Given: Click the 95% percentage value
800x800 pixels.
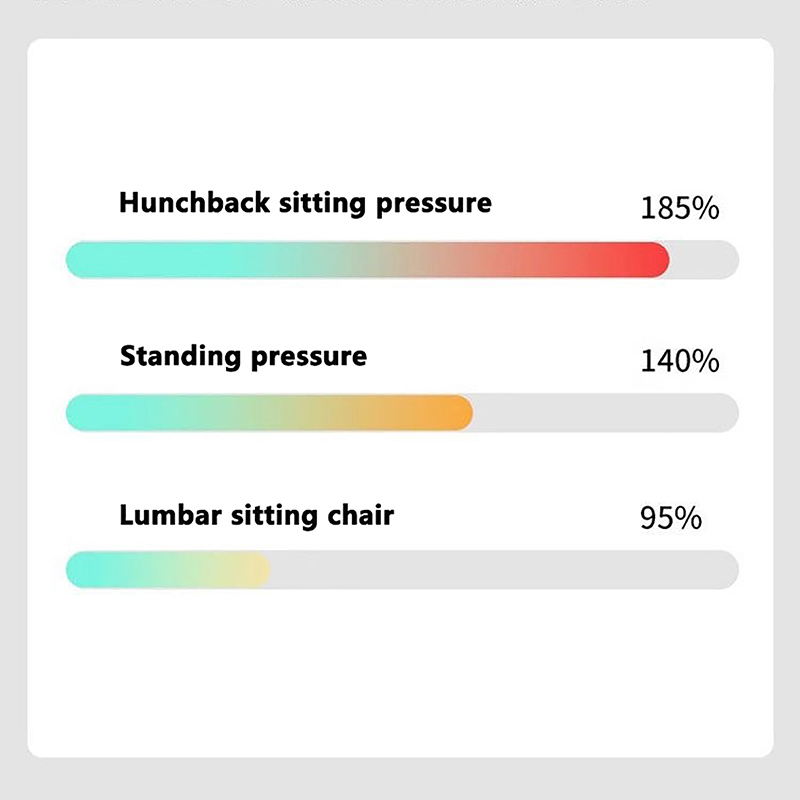Looking at the screenshot, I should pos(670,520).
